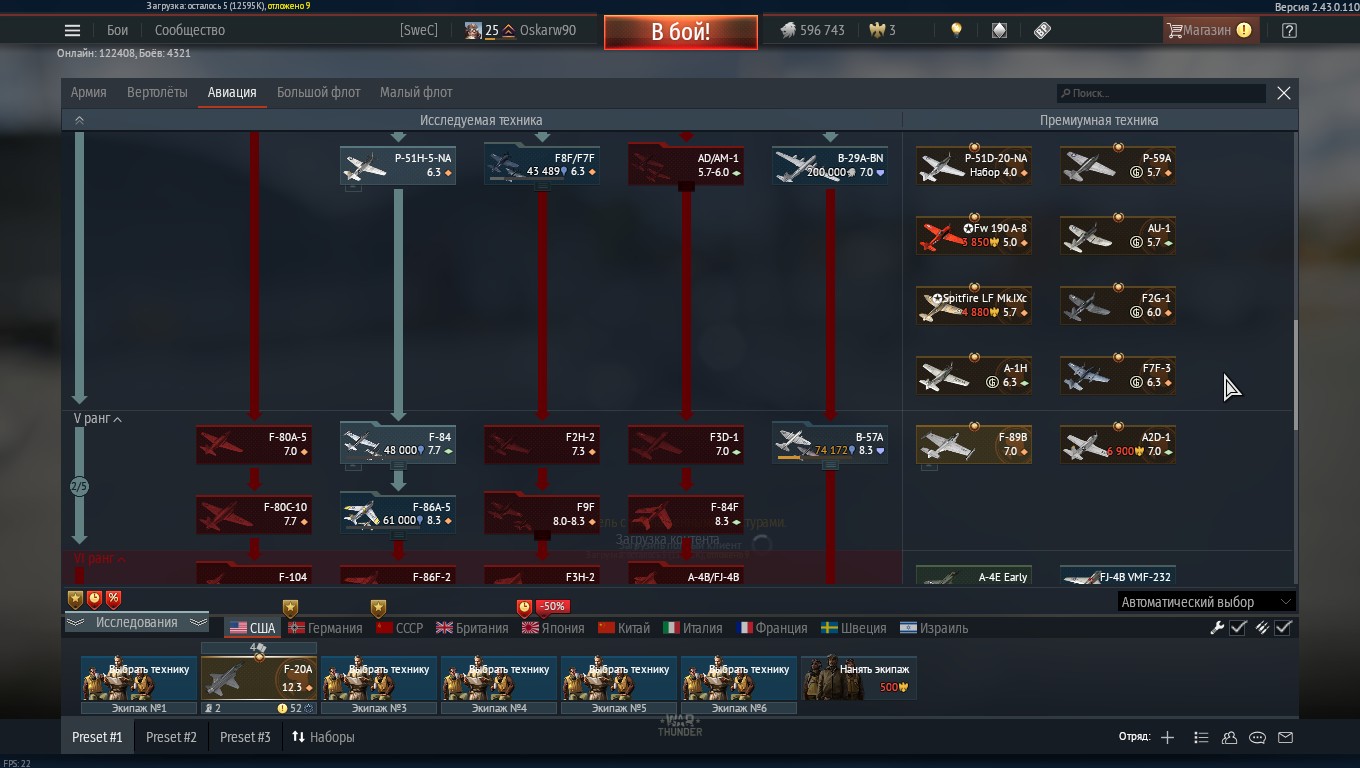Collapse the V ранг section
Screen dimensions: 1360x768
pyautogui.click(x=98, y=419)
